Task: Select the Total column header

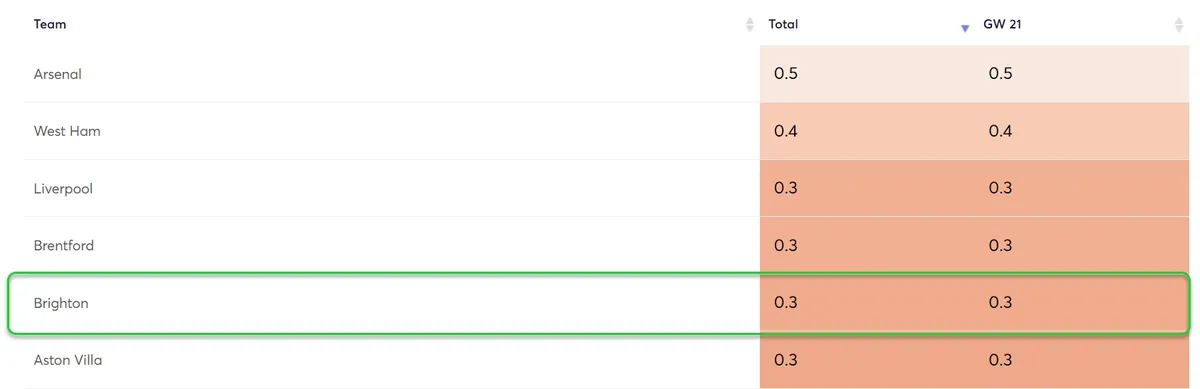Action: pyautogui.click(x=783, y=24)
